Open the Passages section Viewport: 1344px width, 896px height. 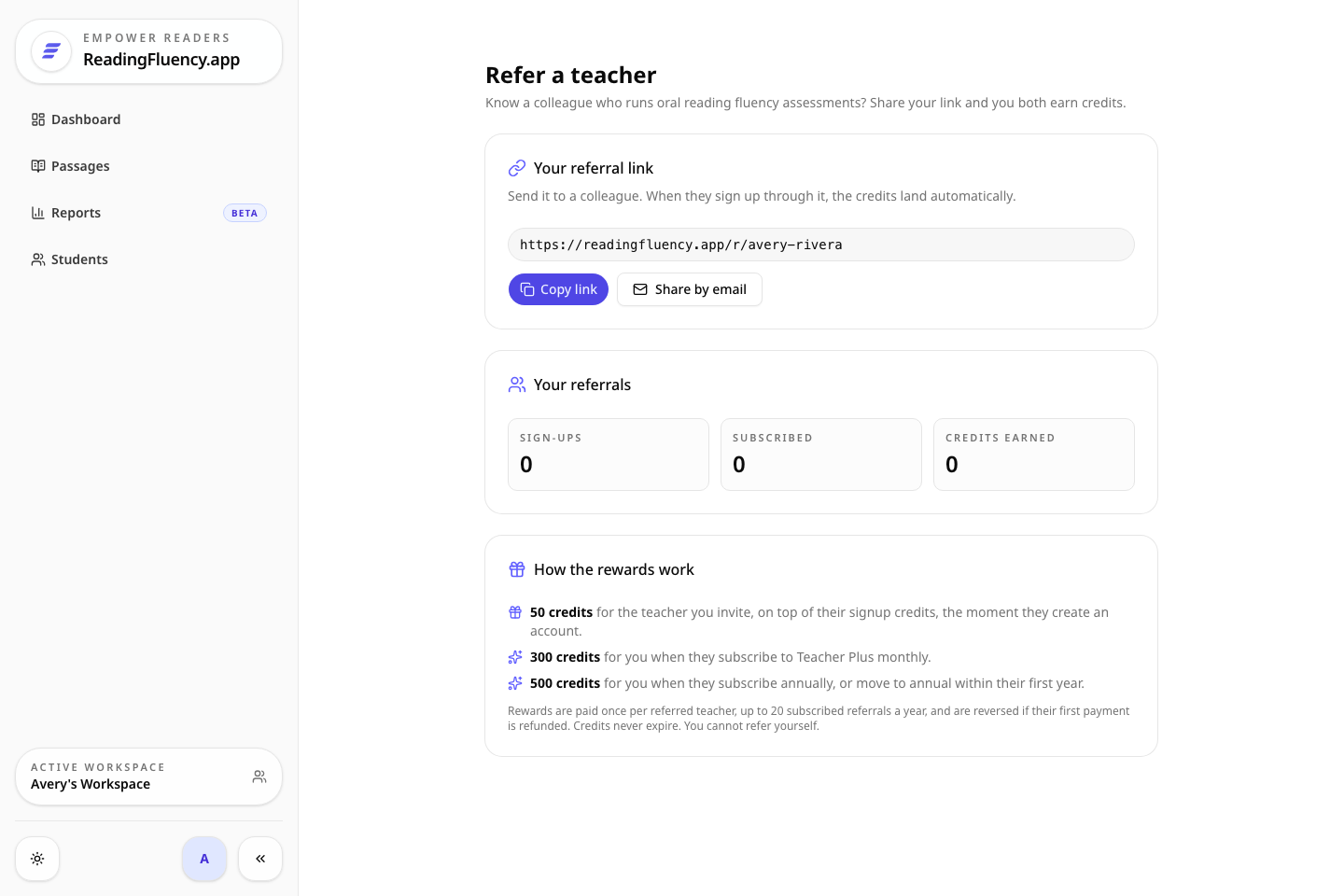(x=148, y=166)
